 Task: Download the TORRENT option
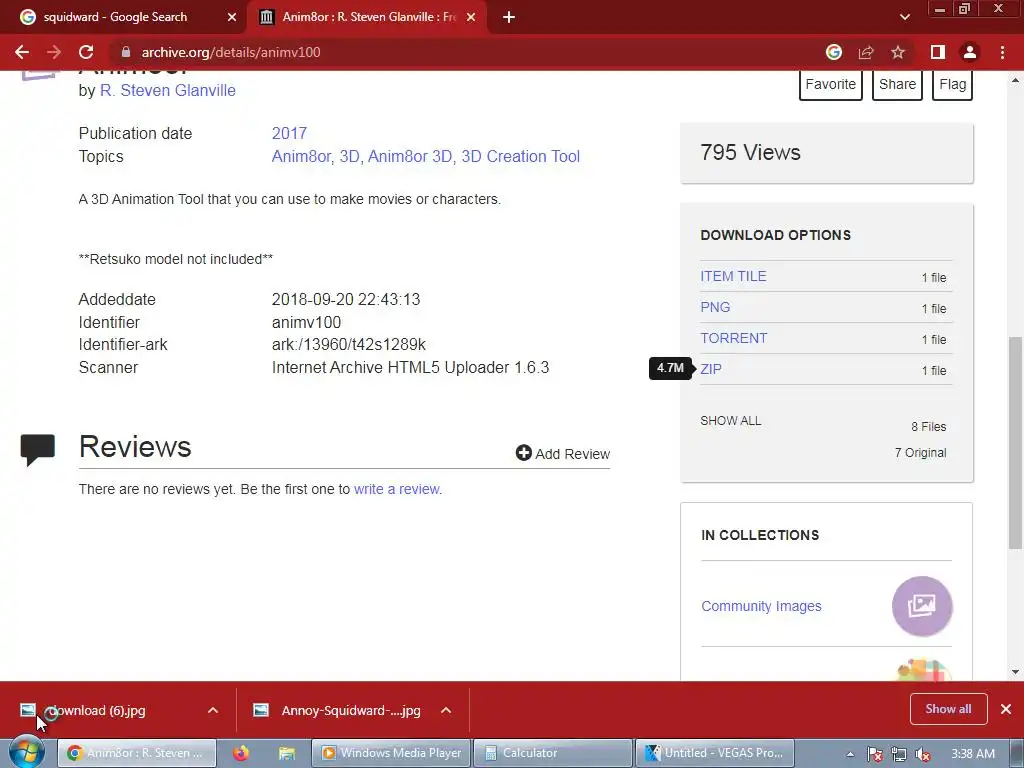tap(733, 338)
